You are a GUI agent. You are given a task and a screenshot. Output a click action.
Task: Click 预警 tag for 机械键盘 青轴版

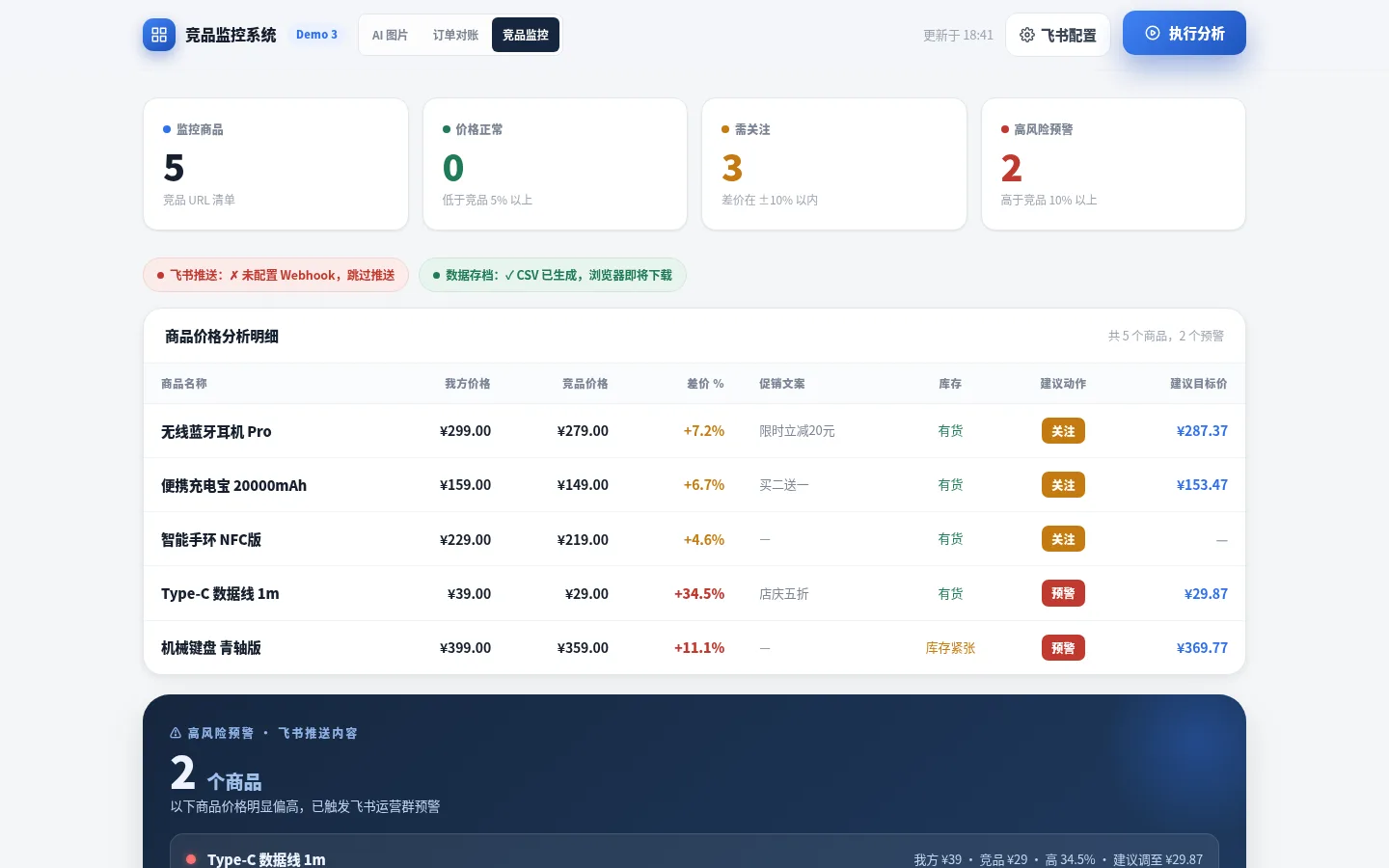pos(1063,647)
